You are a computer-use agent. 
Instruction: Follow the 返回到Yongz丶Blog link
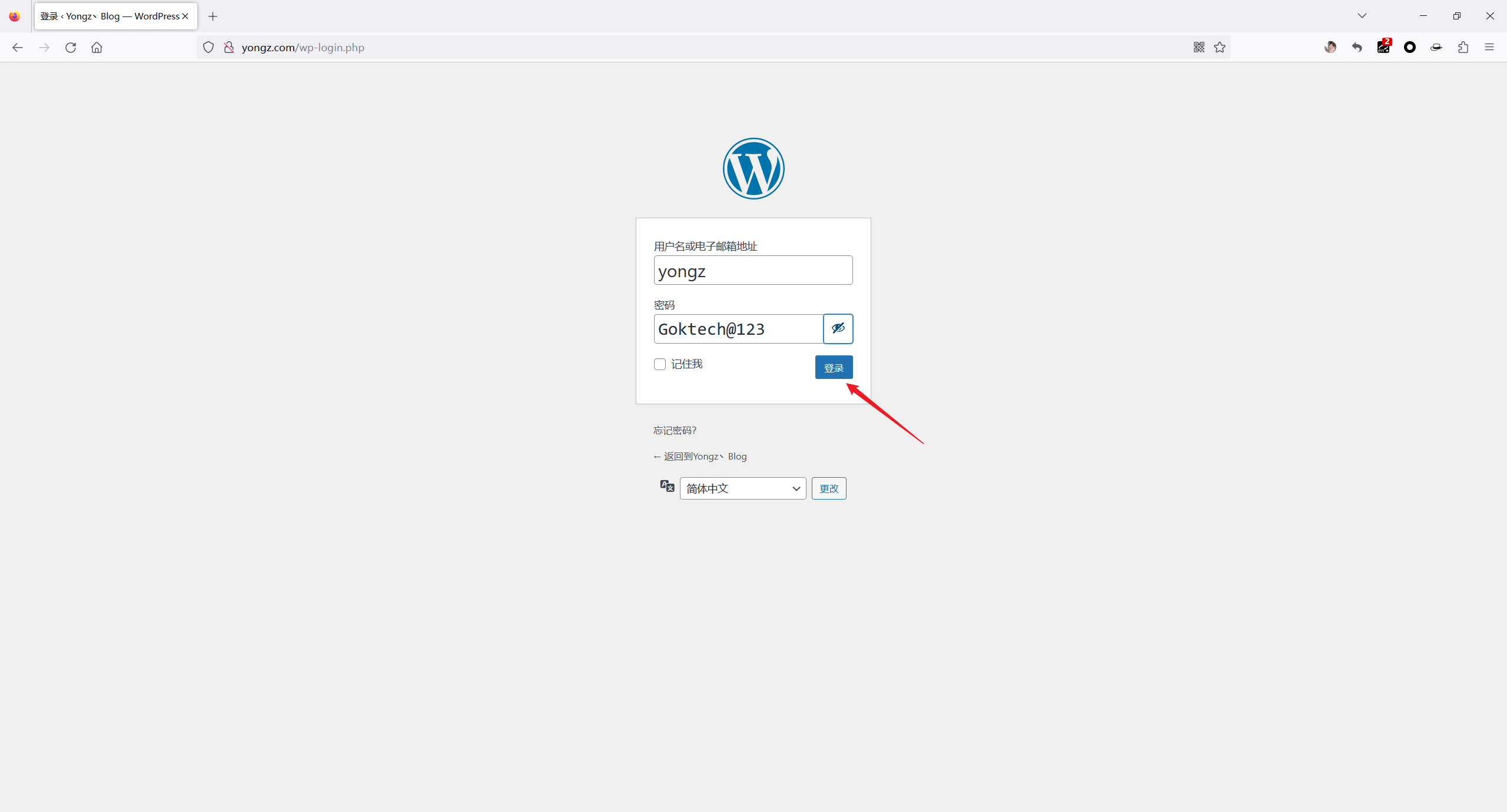coord(700,457)
